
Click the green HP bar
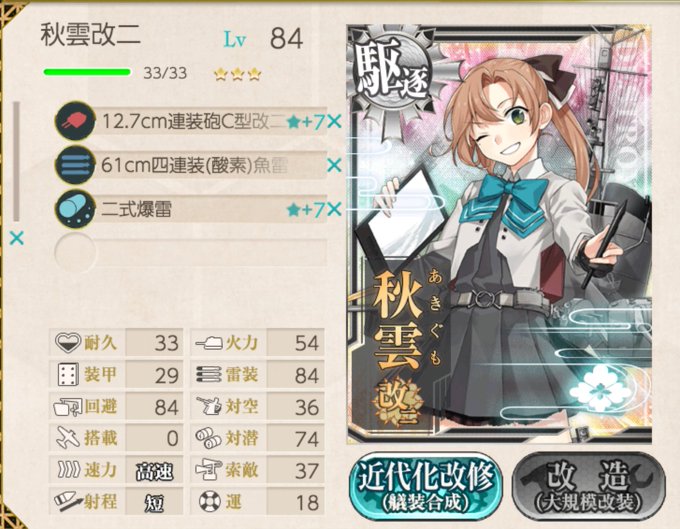click(x=87, y=72)
